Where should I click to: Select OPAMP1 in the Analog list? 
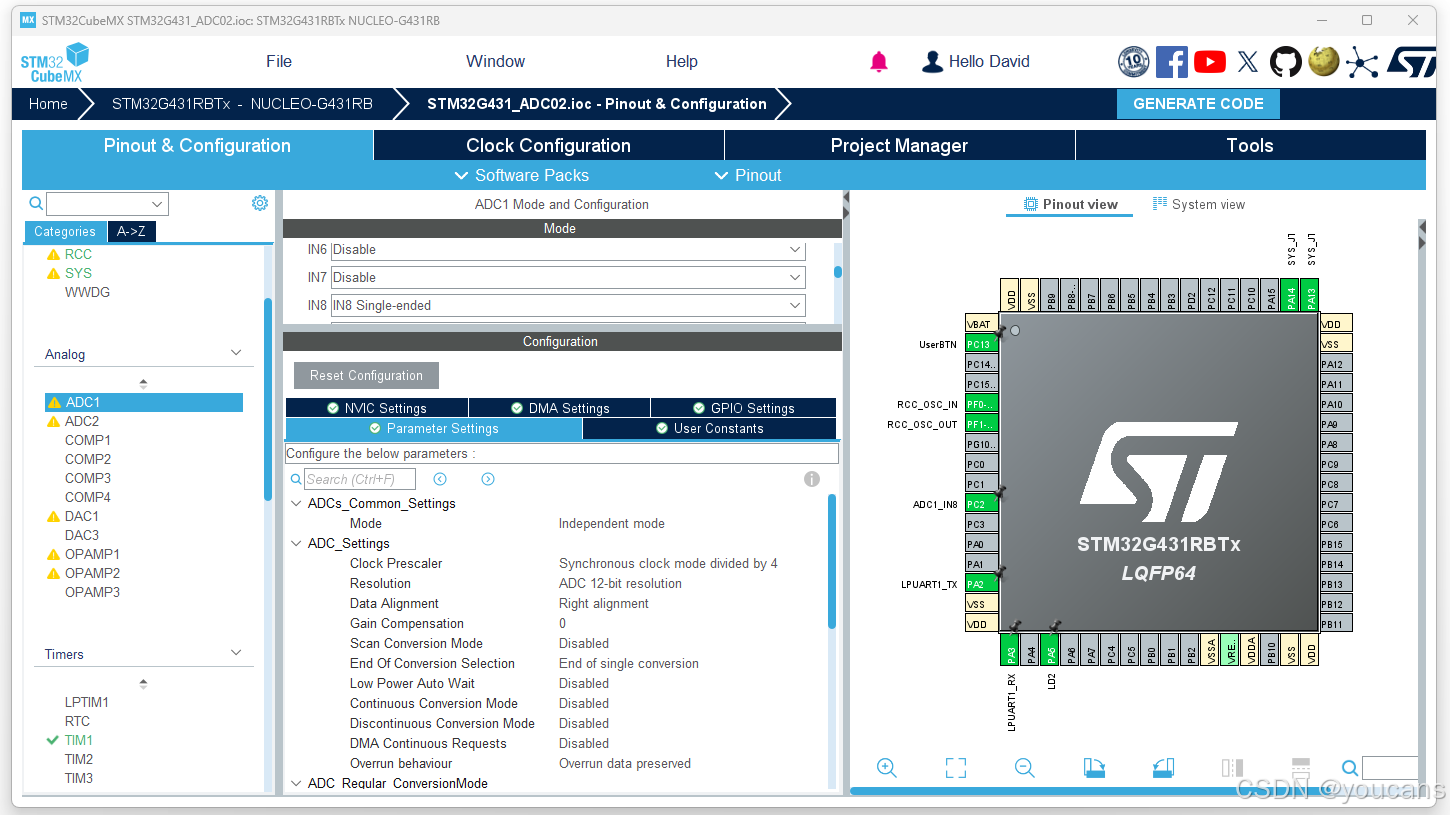pyautogui.click(x=92, y=554)
